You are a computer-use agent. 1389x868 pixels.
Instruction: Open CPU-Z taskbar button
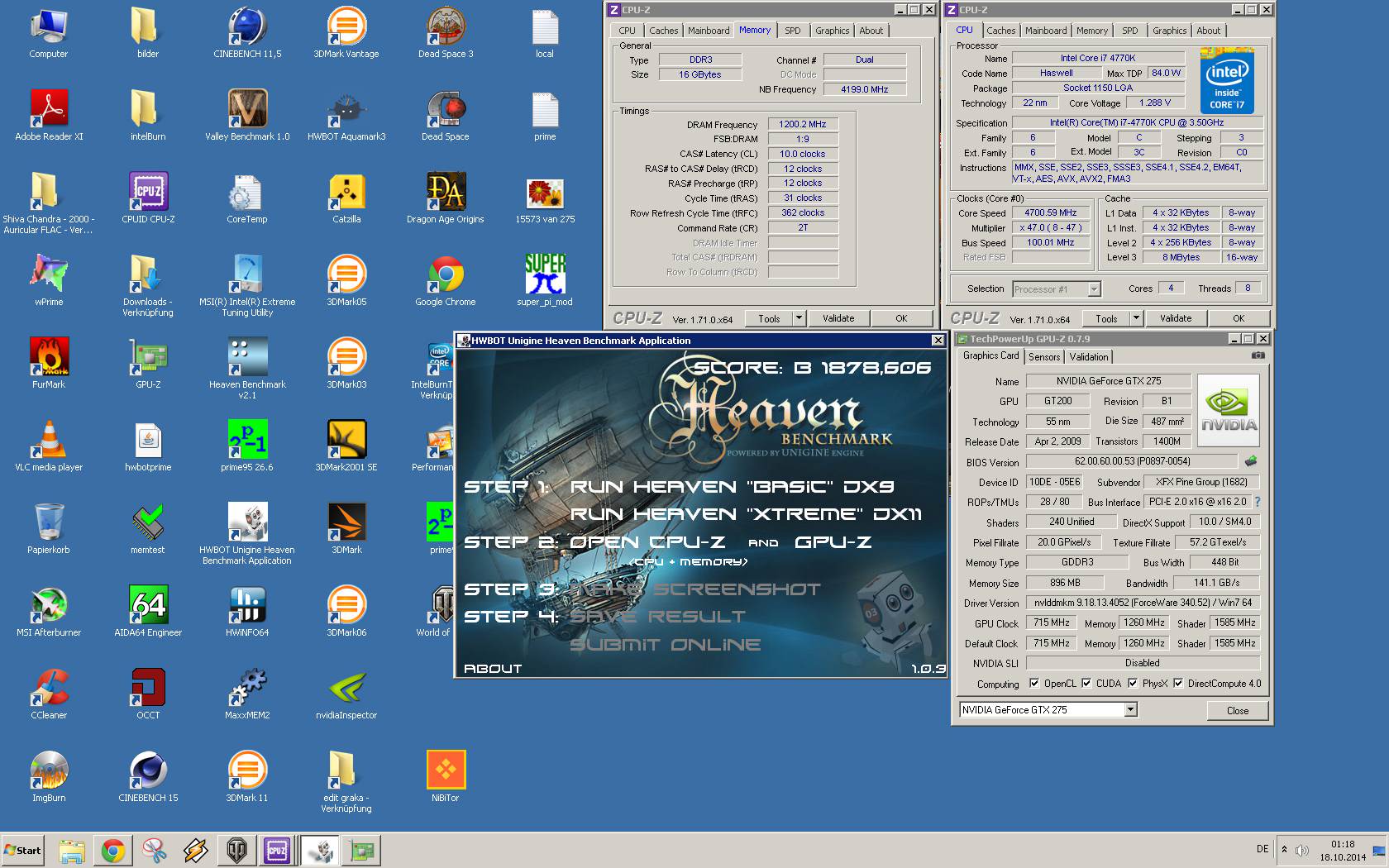click(x=277, y=850)
